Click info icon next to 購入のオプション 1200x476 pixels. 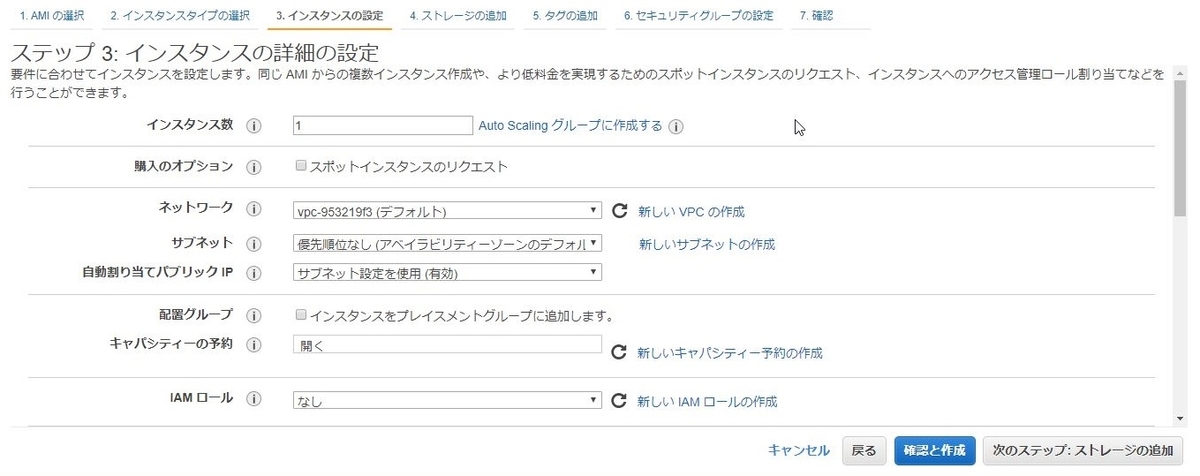click(x=253, y=167)
